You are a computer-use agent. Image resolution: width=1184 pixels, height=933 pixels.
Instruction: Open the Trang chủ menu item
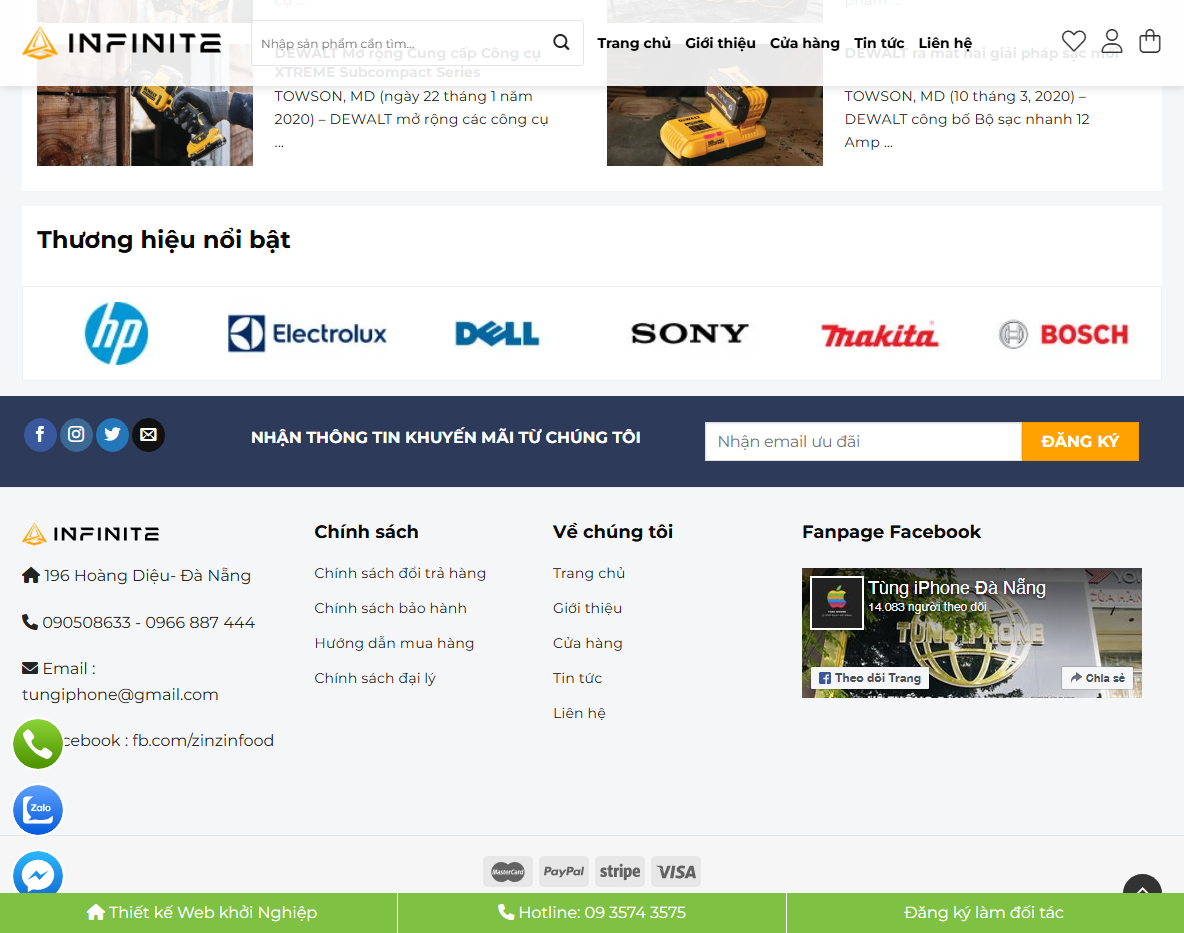[x=634, y=43]
